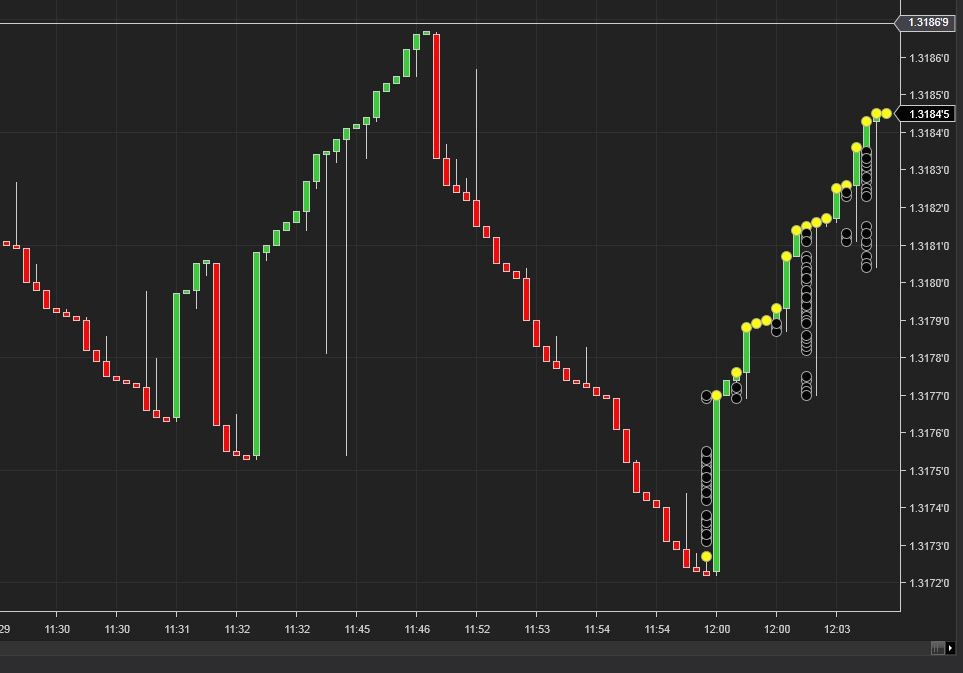
Task: Click the 1.3176'0 price axis label
Action: click(x=929, y=434)
